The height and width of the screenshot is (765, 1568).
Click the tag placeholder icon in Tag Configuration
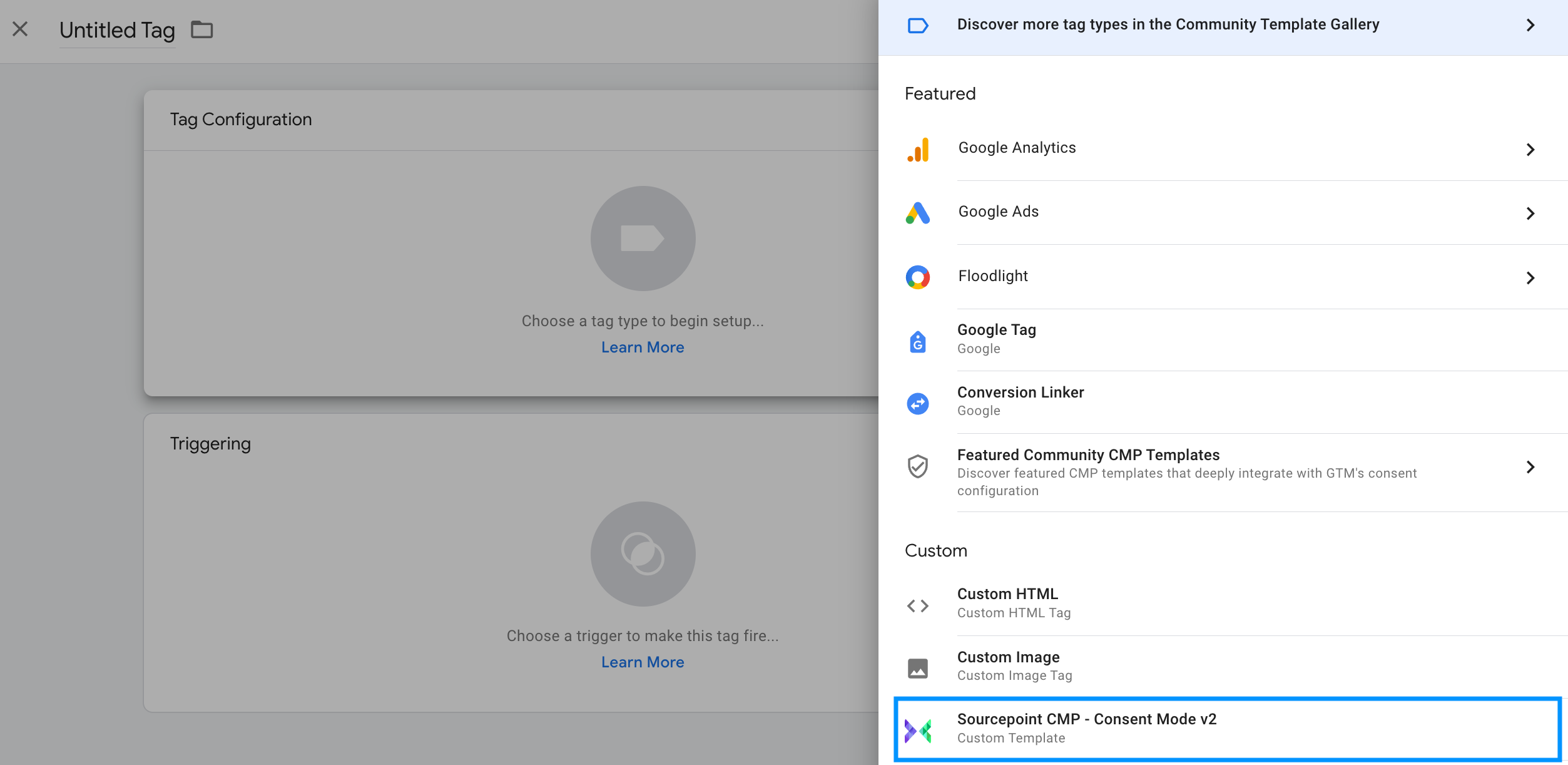643,238
